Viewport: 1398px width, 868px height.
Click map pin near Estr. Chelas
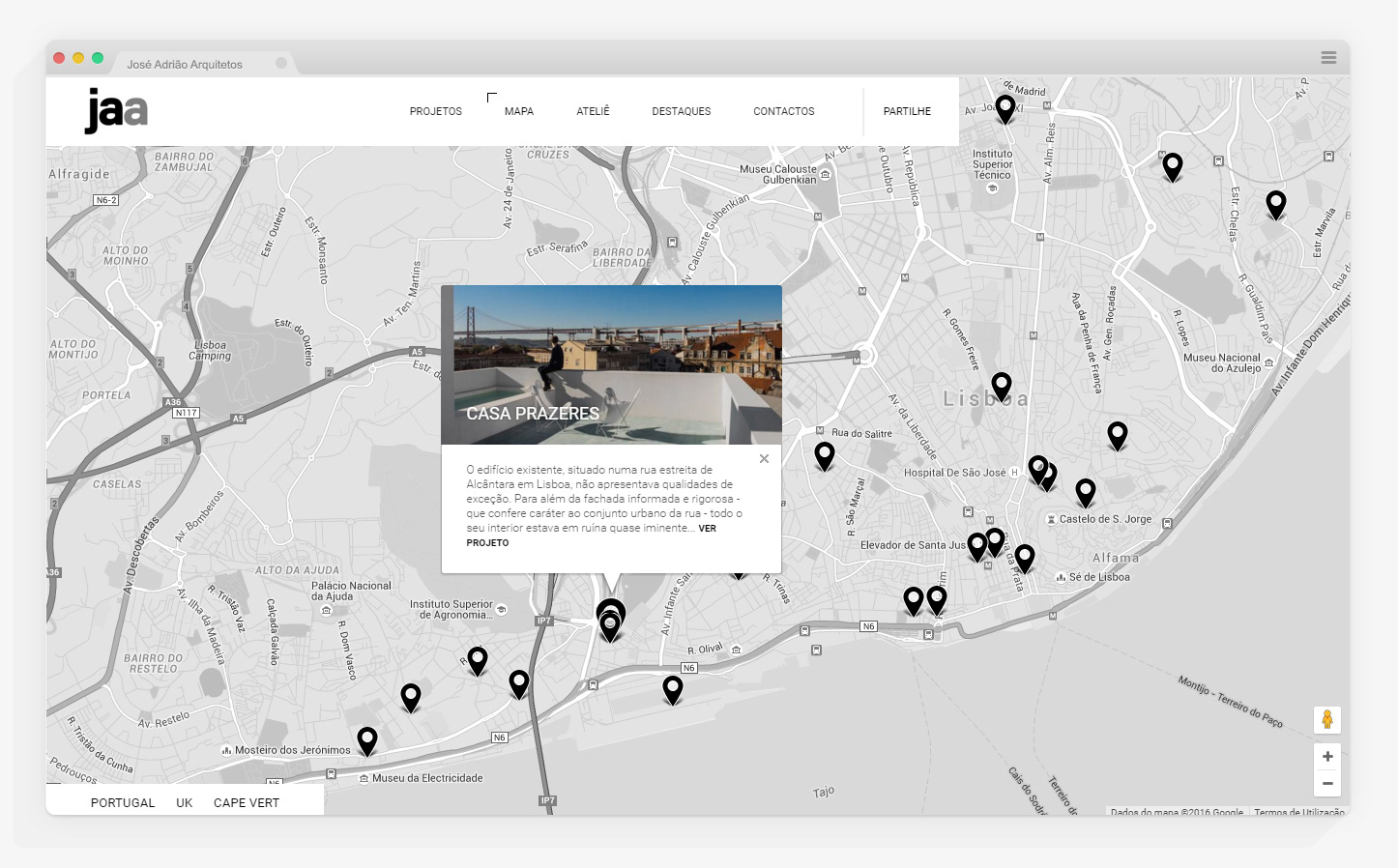point(1173,167)
